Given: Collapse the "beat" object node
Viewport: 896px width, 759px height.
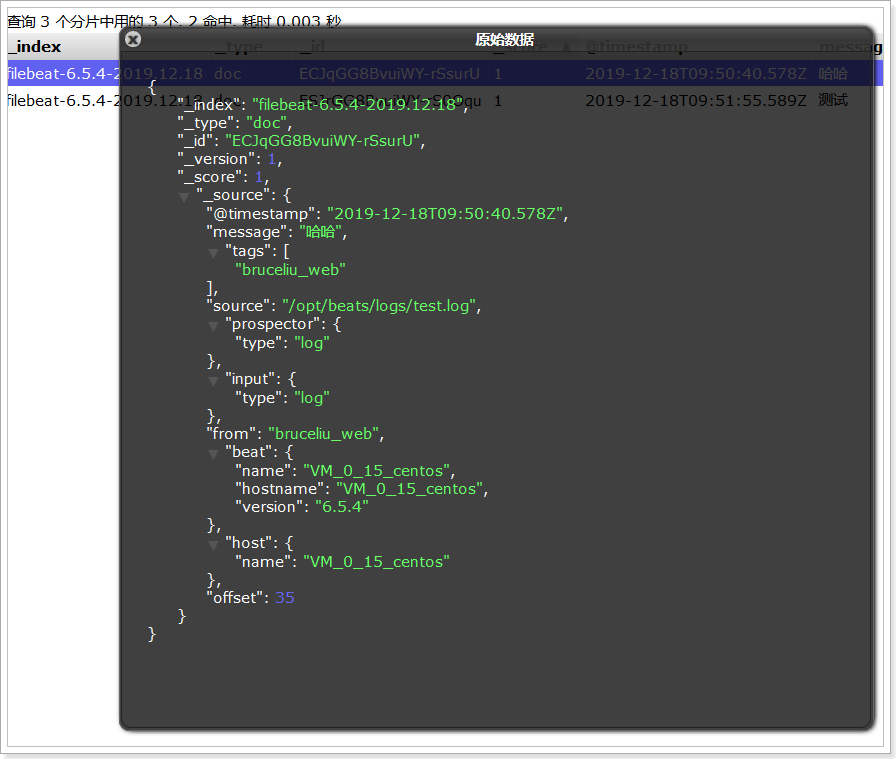Looking at the screenshot, I should point(213,454).
